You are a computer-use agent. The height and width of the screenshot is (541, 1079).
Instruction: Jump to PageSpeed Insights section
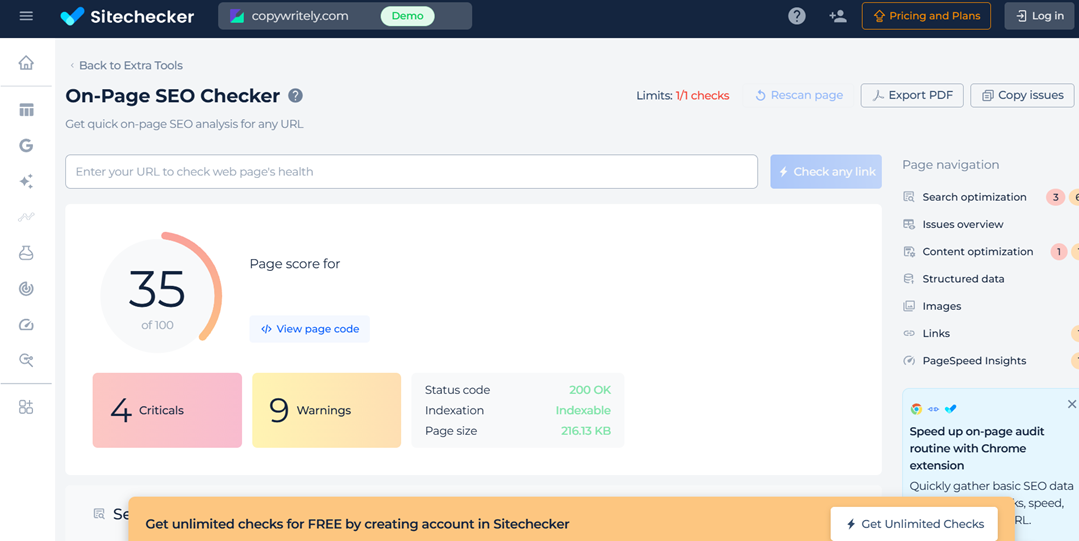(974, 361)
